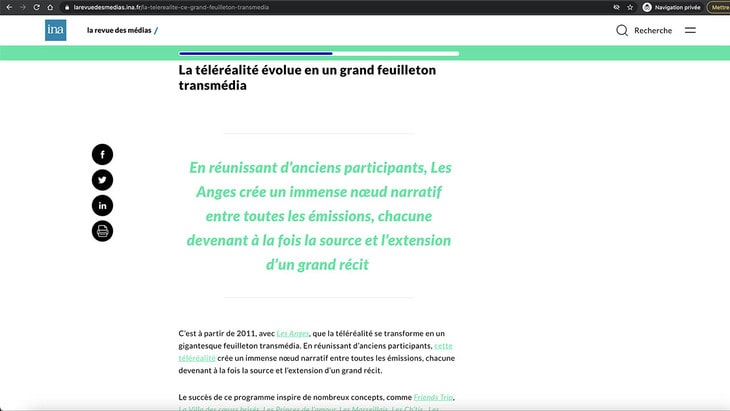Click the tracking-blocked eye icon
This screenshot has width=730, height=411.
pyautogui.click(x=616, y=7)
